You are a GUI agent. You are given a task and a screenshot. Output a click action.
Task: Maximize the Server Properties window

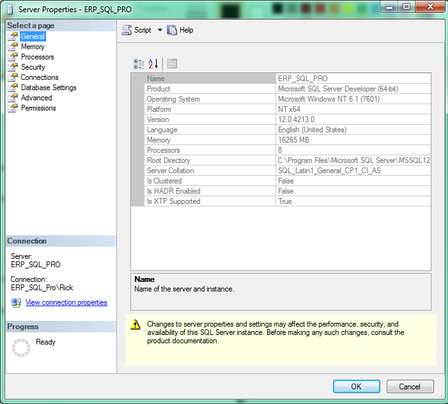tap(407, 6)
